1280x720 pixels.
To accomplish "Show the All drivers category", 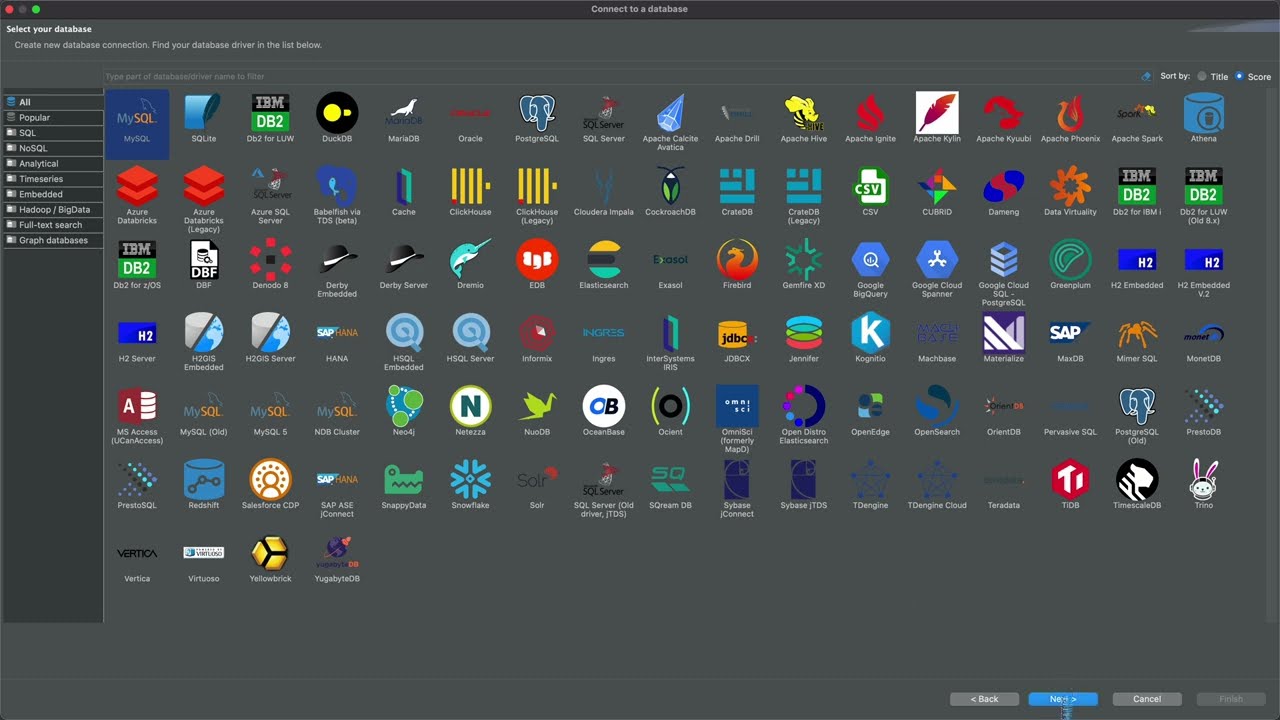I will coord(53,102).
